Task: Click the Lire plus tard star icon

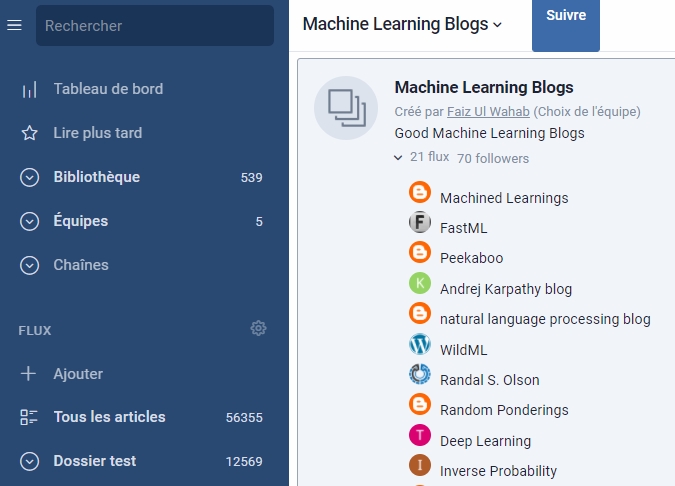Action: pyautogui.click(x=29, y=133)
